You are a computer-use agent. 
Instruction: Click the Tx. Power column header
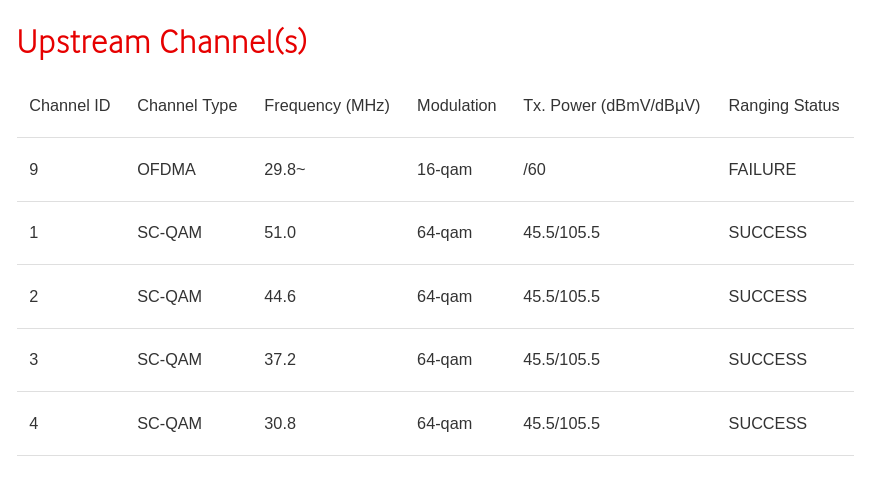click(x=611, y=105)
